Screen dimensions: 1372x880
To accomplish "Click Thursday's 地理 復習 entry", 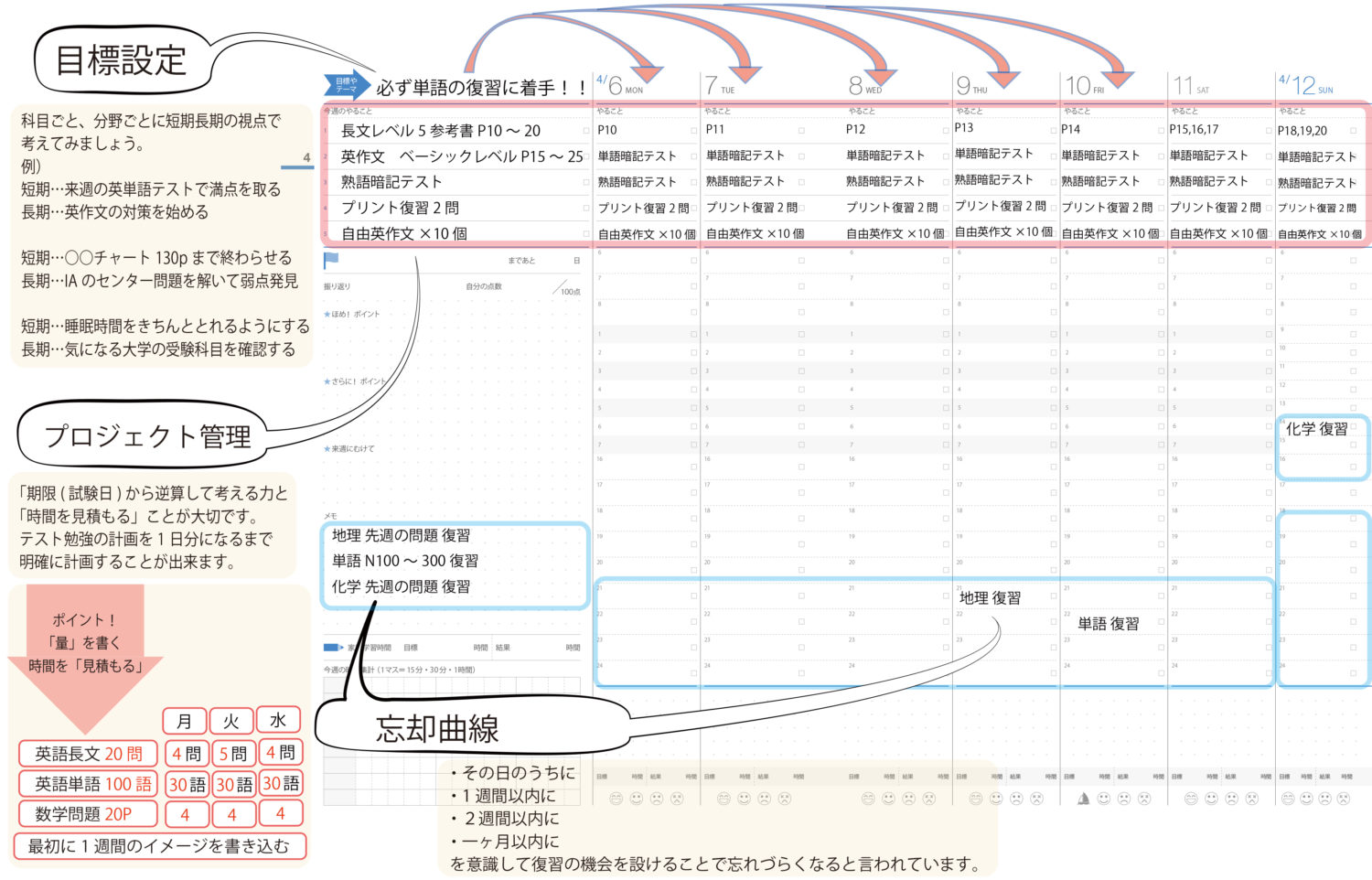I will 990,597.
